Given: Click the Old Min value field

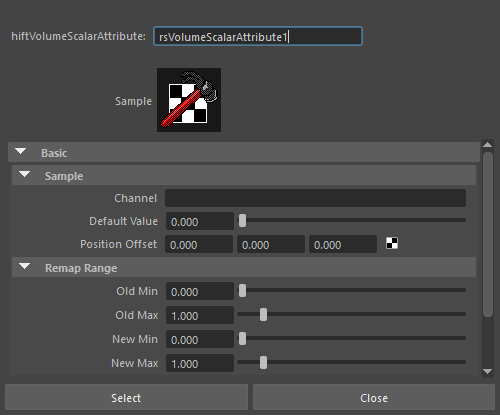Looking at the screenshot, I should (x=200, y=291).
